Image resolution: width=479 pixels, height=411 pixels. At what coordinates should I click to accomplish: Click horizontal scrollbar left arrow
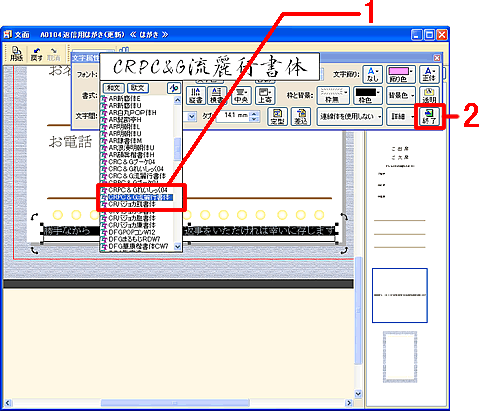click(8, 403)
